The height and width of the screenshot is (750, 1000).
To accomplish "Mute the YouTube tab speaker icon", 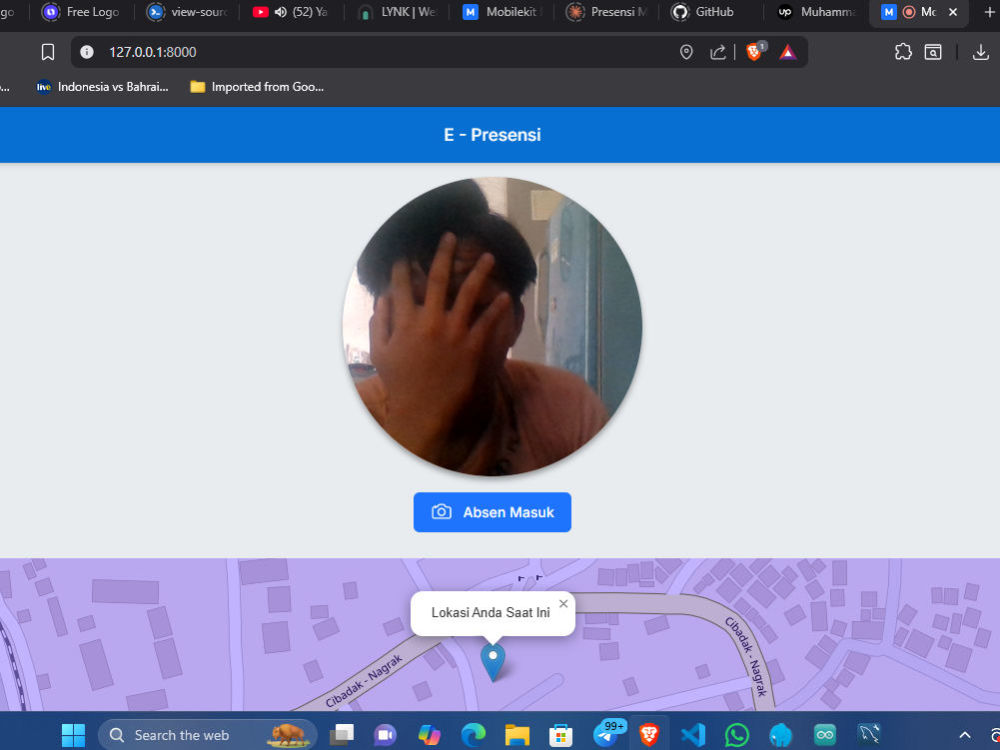I will click(x=280, y=12).
